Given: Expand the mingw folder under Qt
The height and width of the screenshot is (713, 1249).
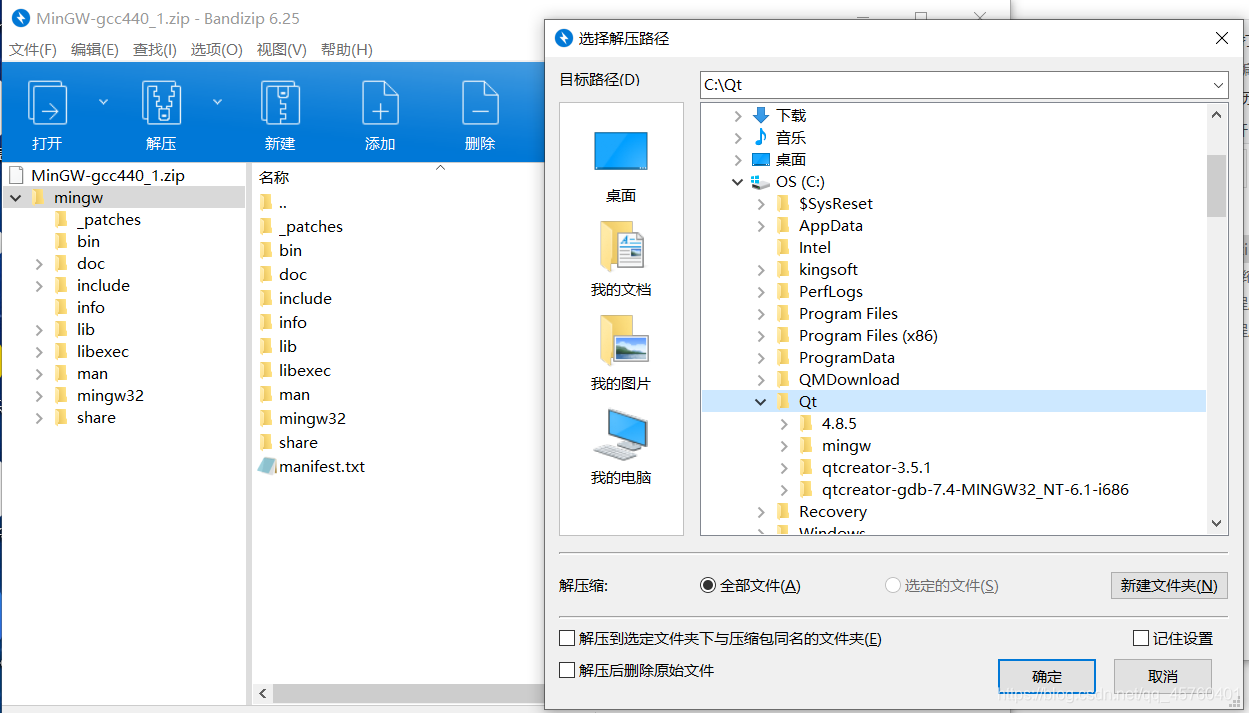Looking at the screenshot, I should coord(784,446).
